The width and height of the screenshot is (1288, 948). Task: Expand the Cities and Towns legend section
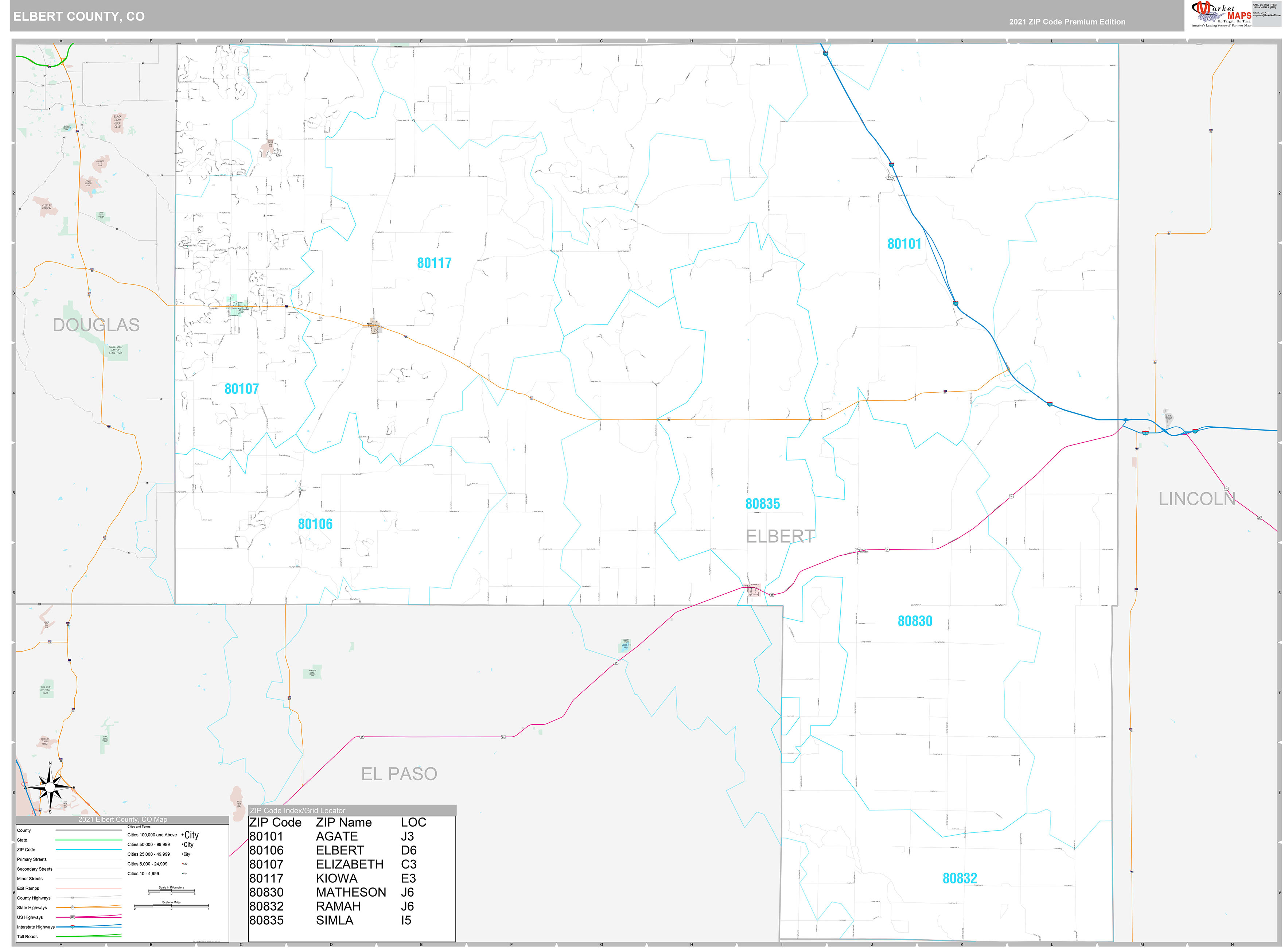pyautogui.click(x=139, y=827)
